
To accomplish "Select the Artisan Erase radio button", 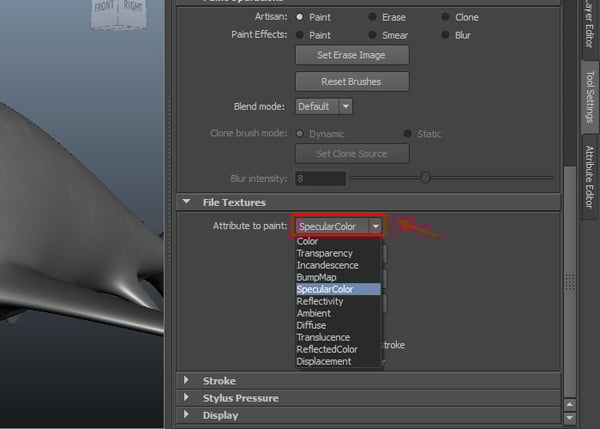I will tap(373, 17).
